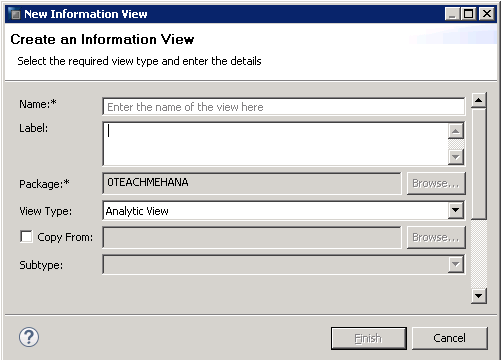Viewport: 501px width, 360px height.
Task: Click the dialog vertical scrollbar thumb
Action: click(479, 163)
